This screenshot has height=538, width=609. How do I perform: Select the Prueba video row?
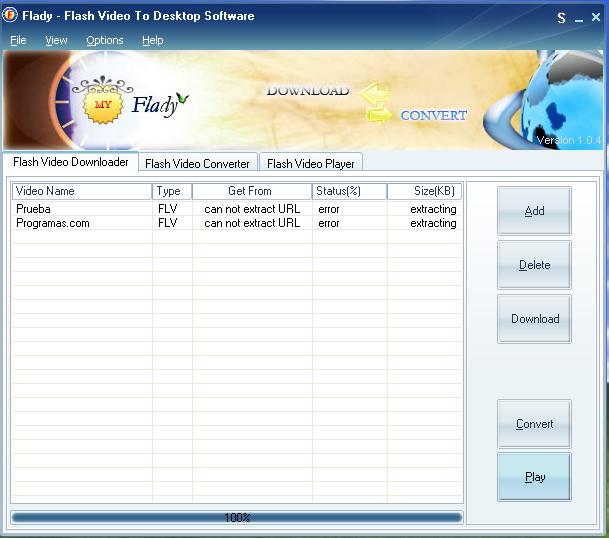pyautogui.click(x=237, y=209)
